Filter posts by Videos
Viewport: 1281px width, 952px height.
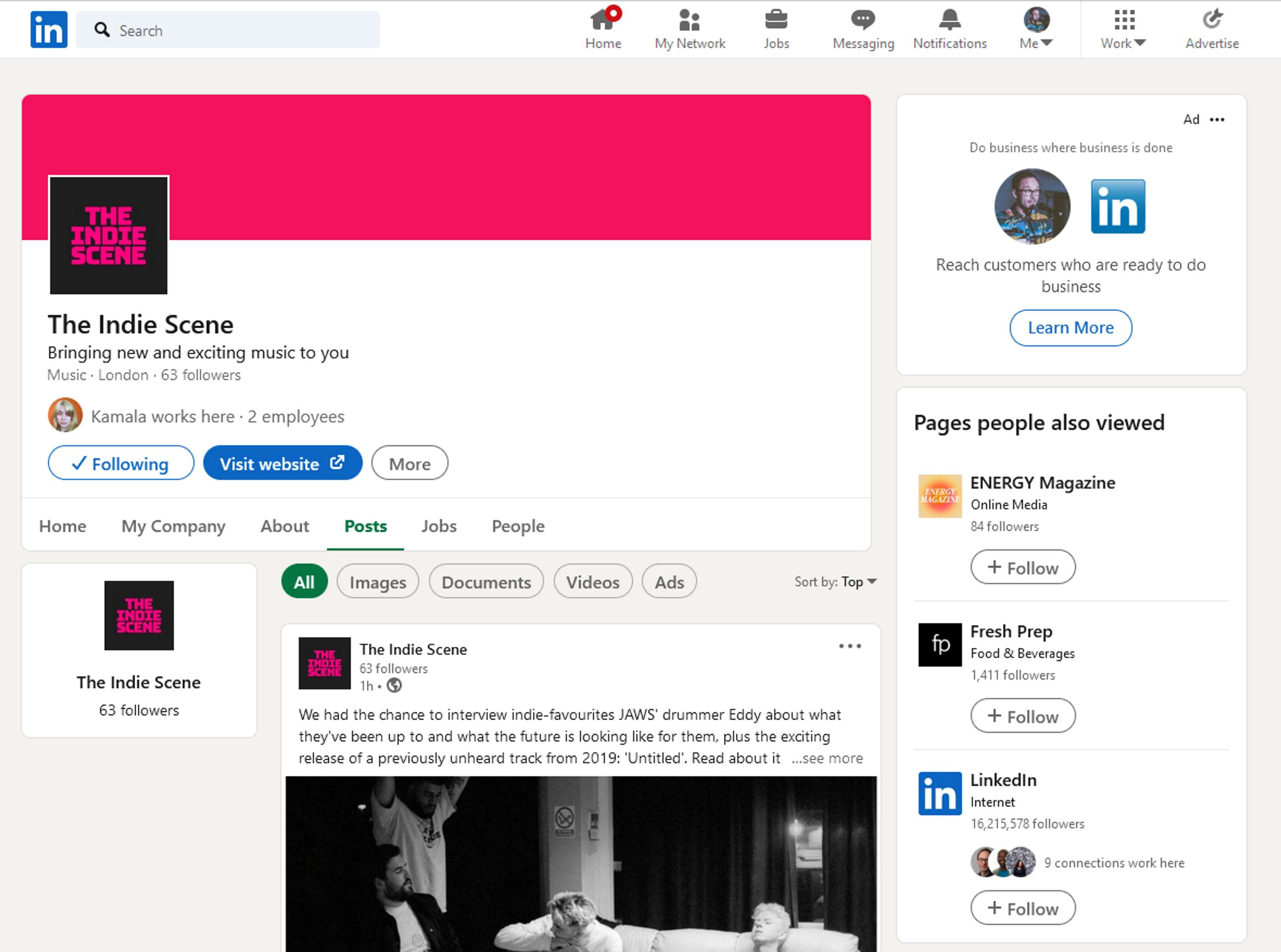click(x=593, y=581)
